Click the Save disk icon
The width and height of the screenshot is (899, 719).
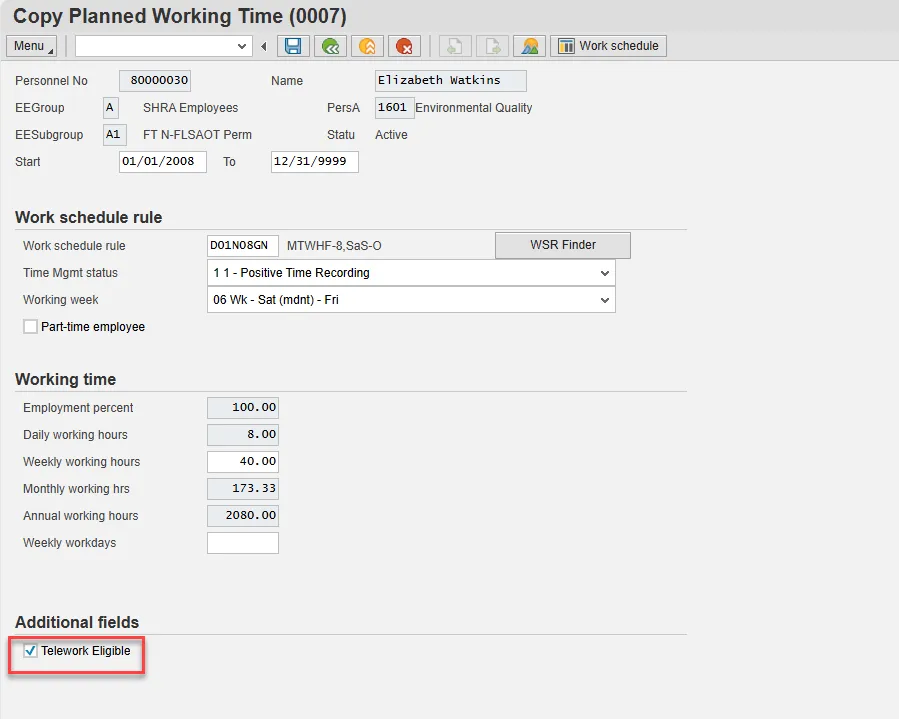(x=293, y=46)
